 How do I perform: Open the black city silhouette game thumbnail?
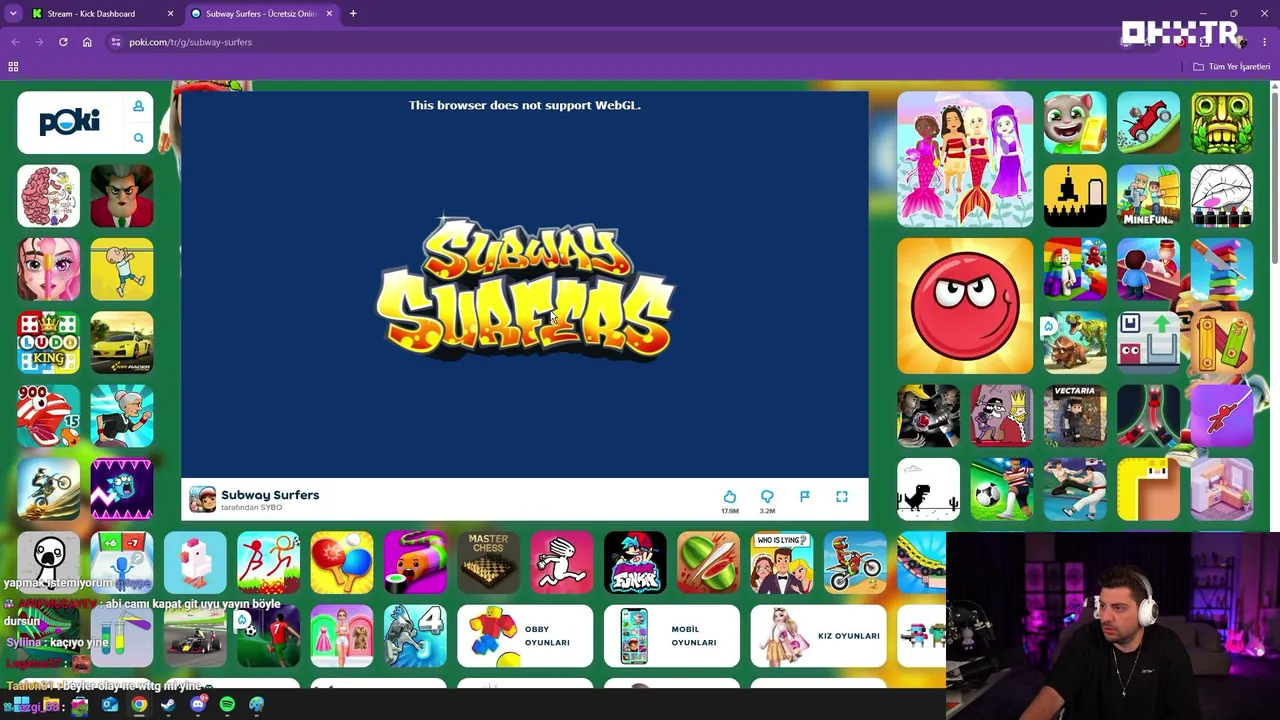point(1075,196)
